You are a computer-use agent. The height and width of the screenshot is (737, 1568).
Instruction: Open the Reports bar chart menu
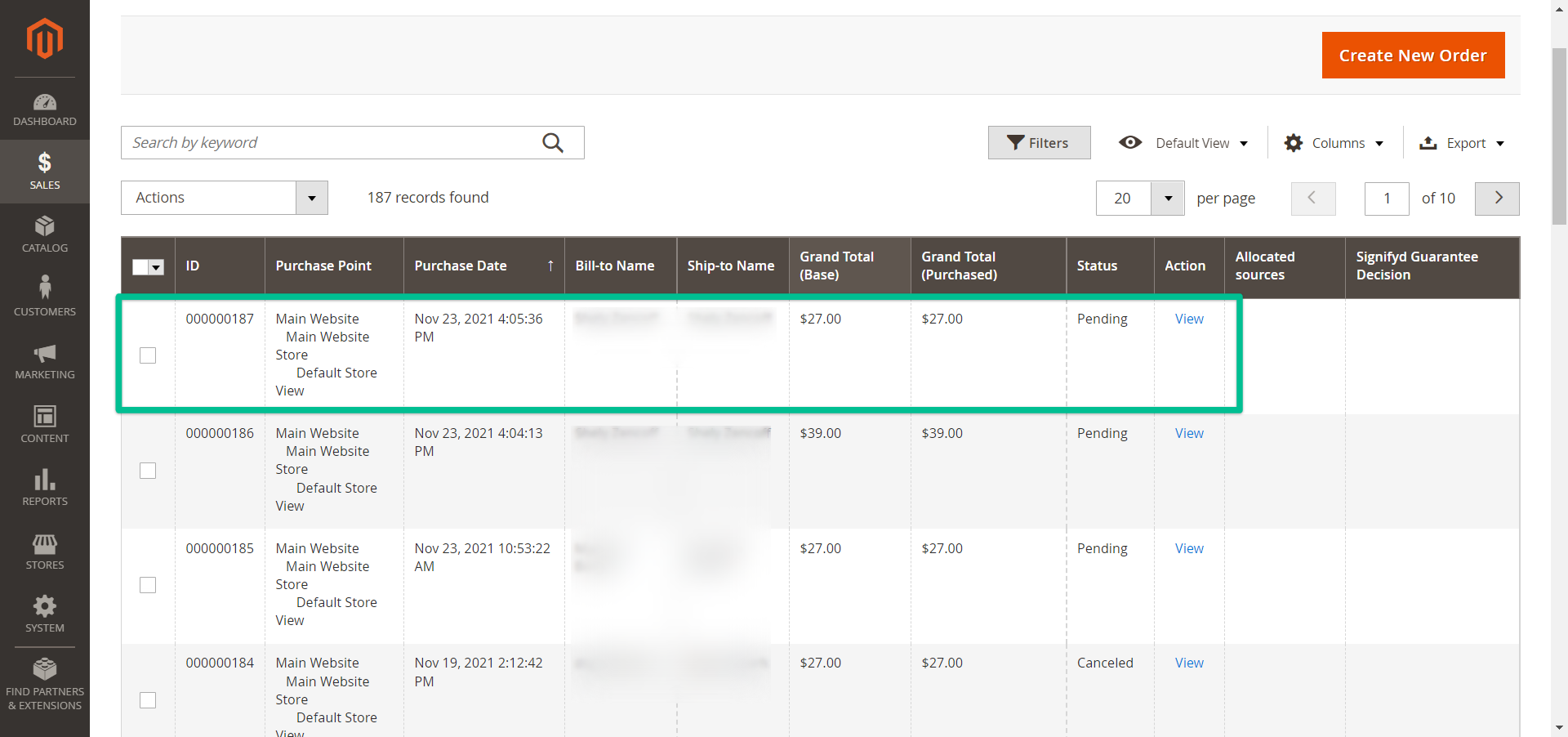click(x=45, y=488)
